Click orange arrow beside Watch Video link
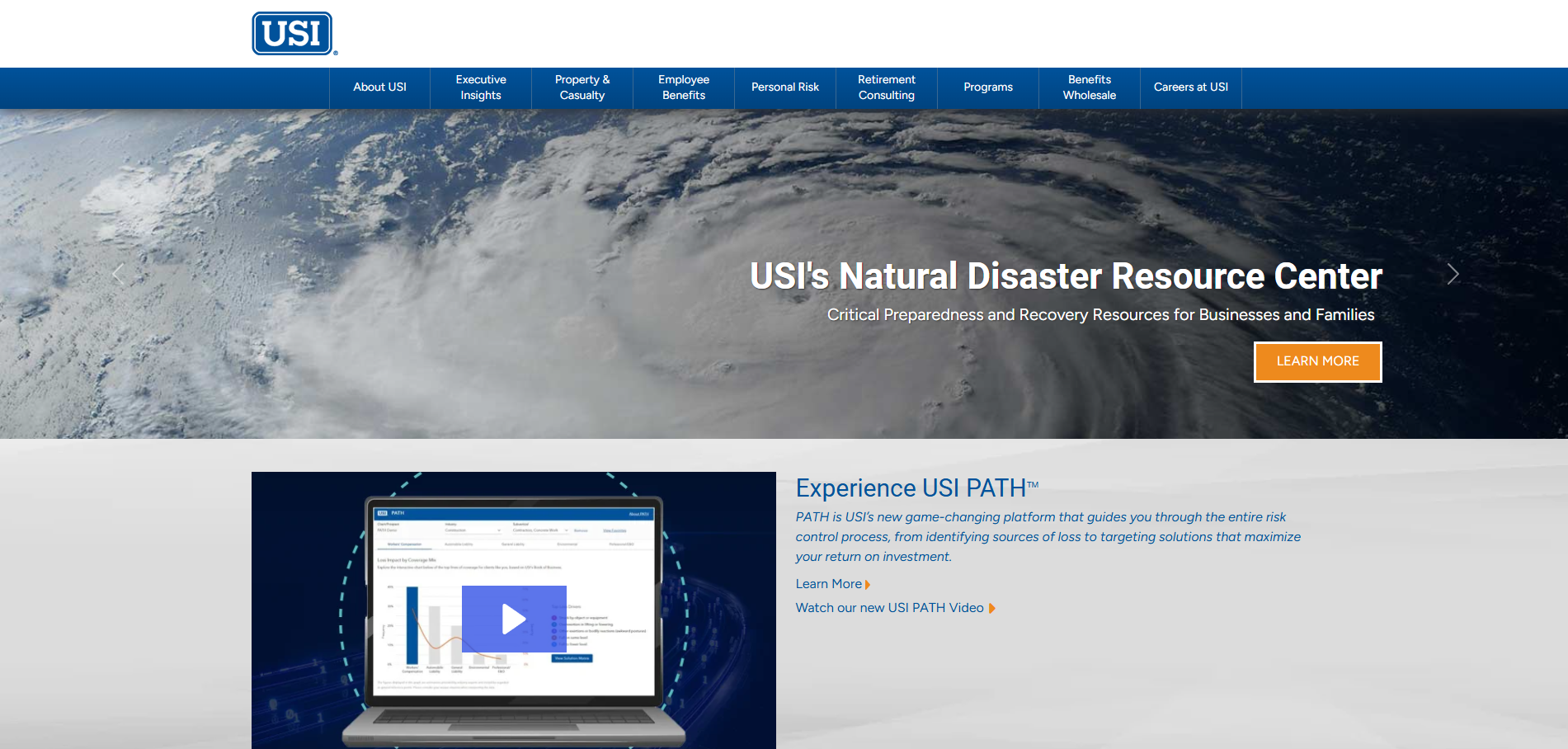The height and width of the screenshot is (749, 1568). pos(991,609)
